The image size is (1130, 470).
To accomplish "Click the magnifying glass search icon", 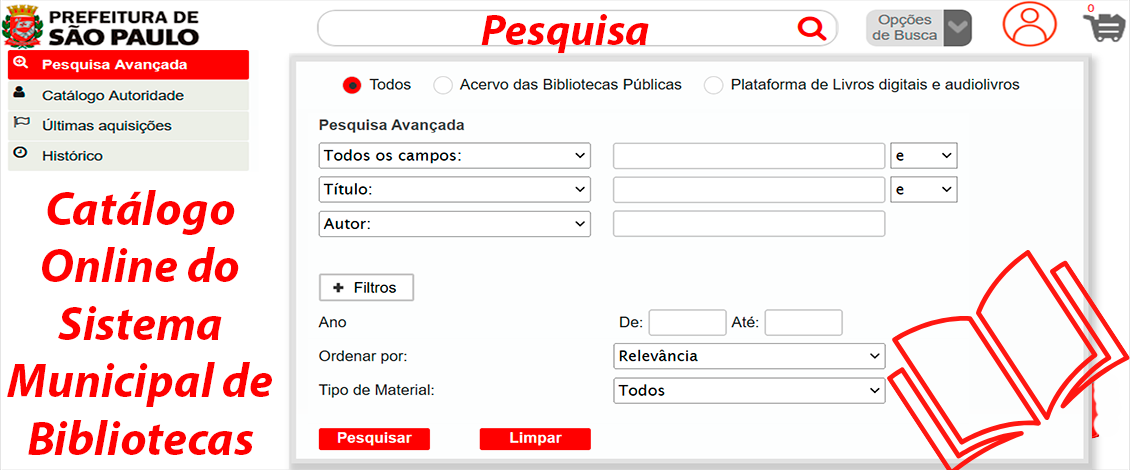I will point(811,29).
